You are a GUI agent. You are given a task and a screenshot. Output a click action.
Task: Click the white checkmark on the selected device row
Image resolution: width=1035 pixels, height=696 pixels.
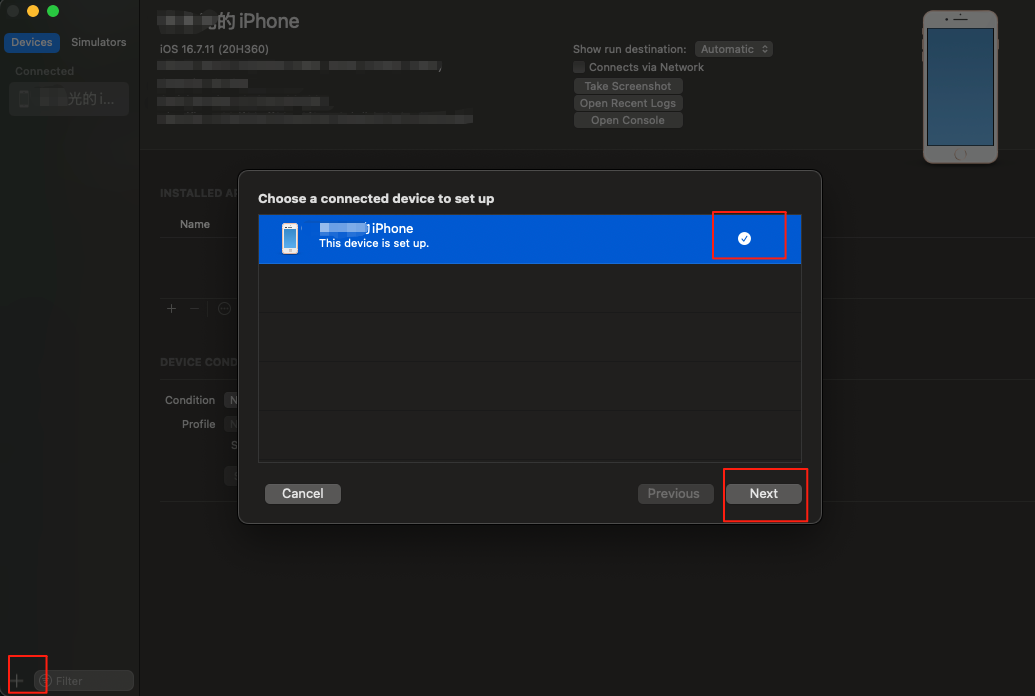click(x=744, y=238)
